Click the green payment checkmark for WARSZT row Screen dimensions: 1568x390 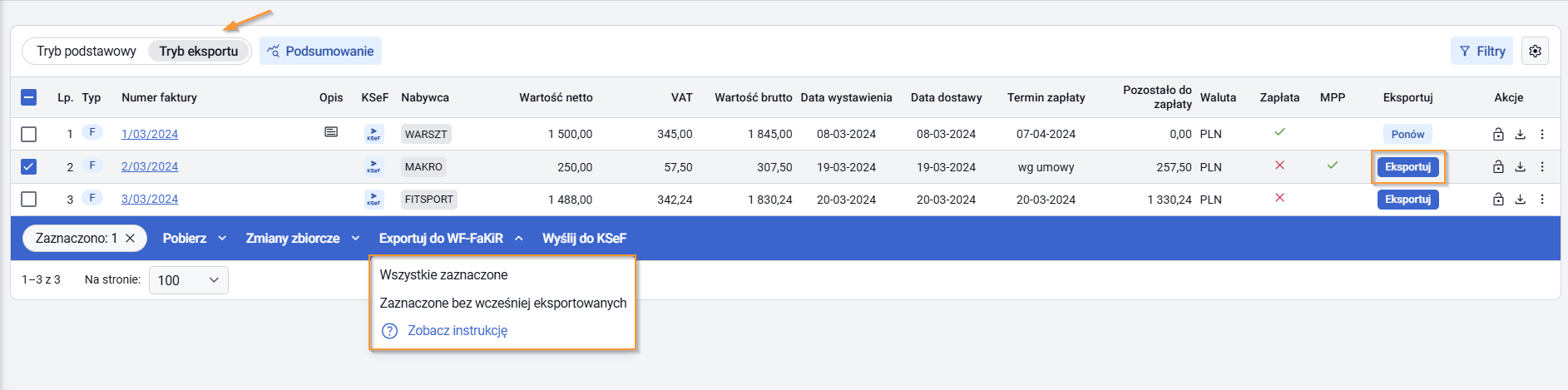pyautogui.click(x=1279, y=132)
